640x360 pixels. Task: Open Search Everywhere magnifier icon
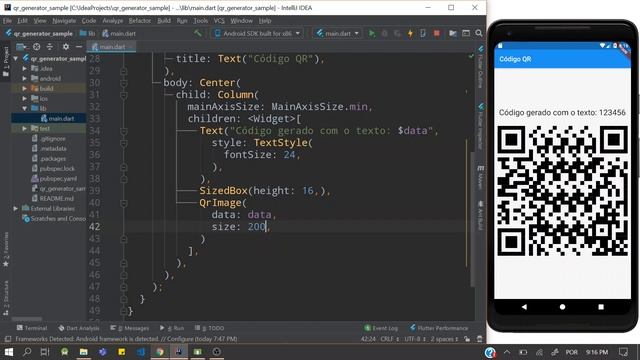pos(479,33)
